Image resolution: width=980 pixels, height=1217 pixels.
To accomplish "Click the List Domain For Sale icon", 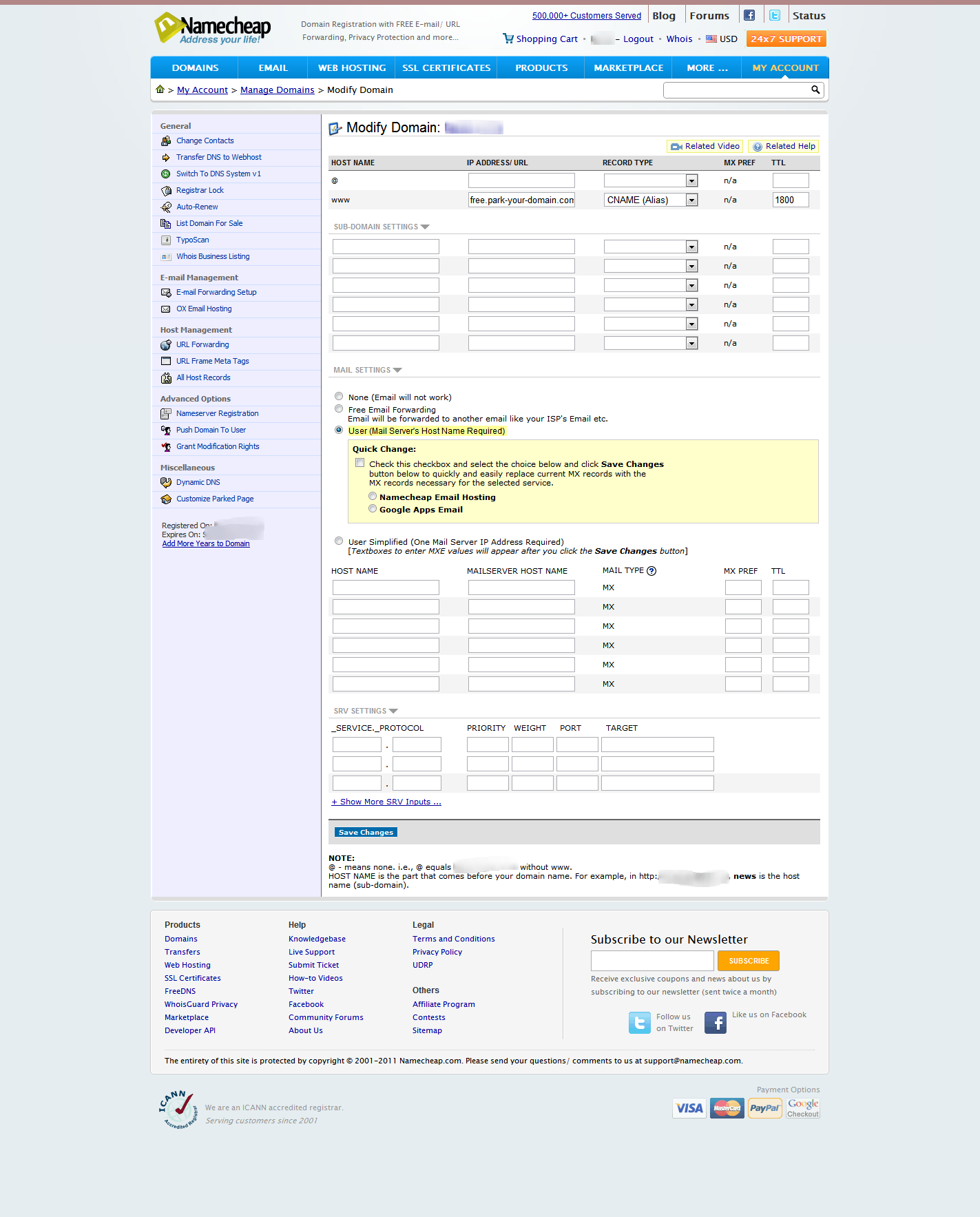I will pyautogui.click(x=166, y=223).
